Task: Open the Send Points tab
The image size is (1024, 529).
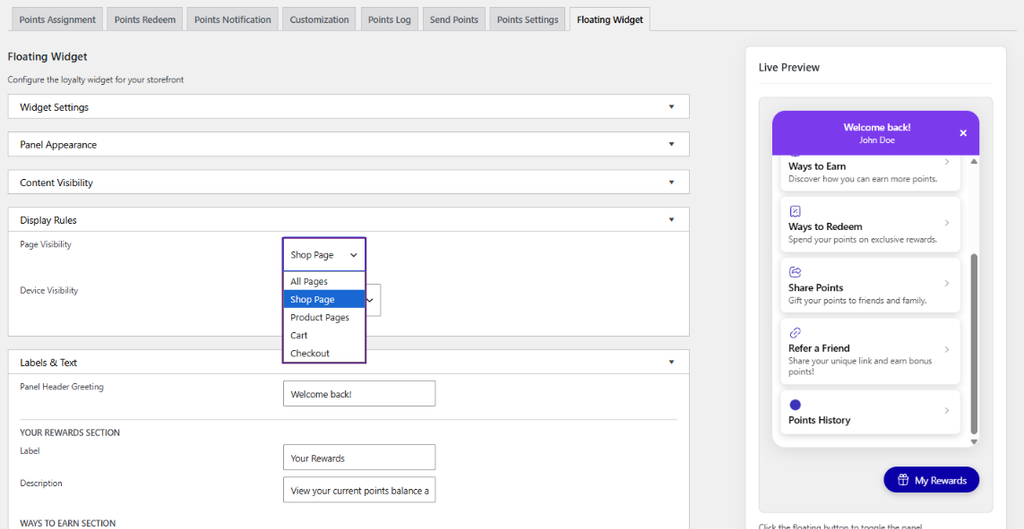Action: (x=454, y=20)
